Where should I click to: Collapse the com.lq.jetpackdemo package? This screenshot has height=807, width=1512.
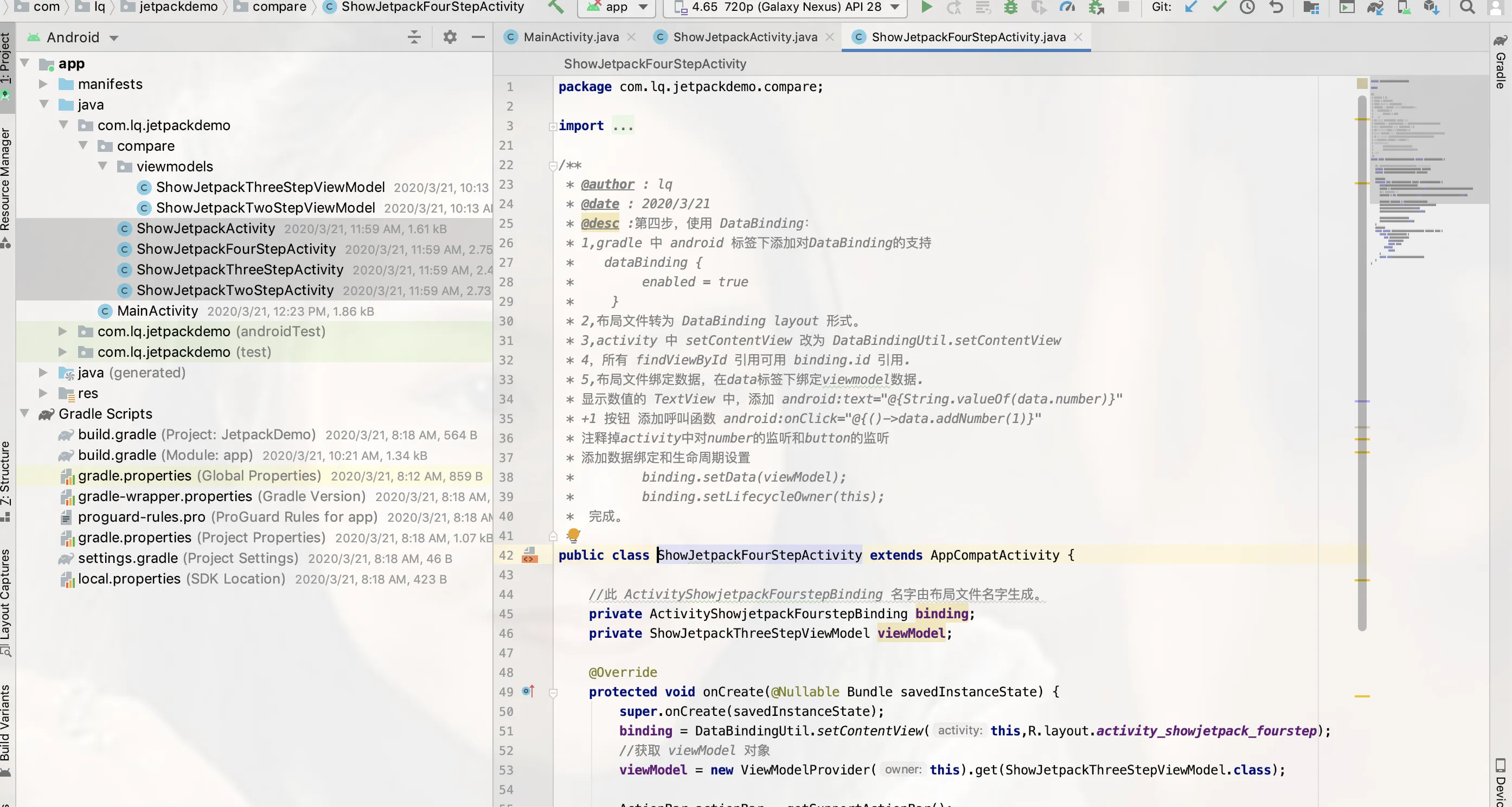[x=63, y=125]
